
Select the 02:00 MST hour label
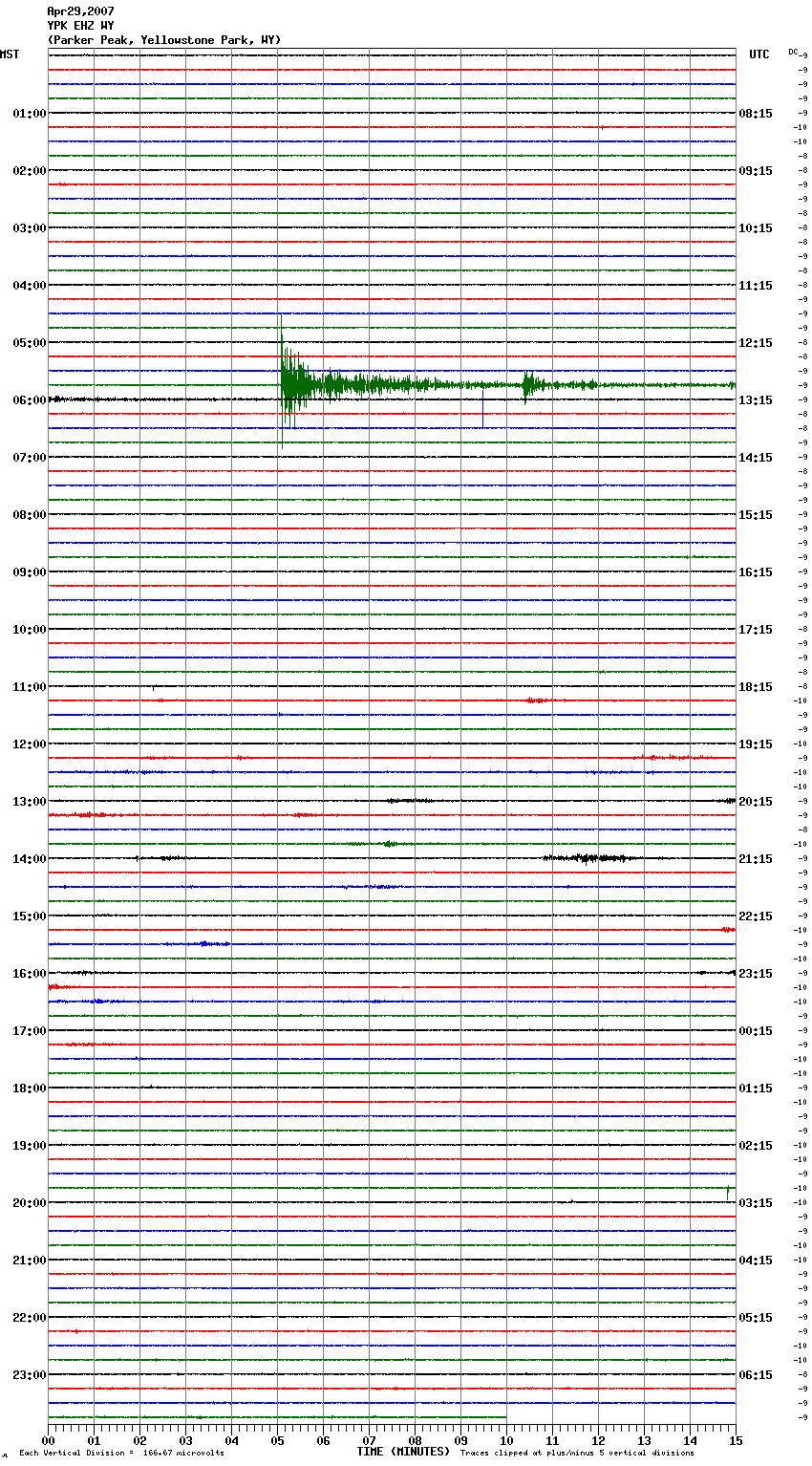(30, 171)
